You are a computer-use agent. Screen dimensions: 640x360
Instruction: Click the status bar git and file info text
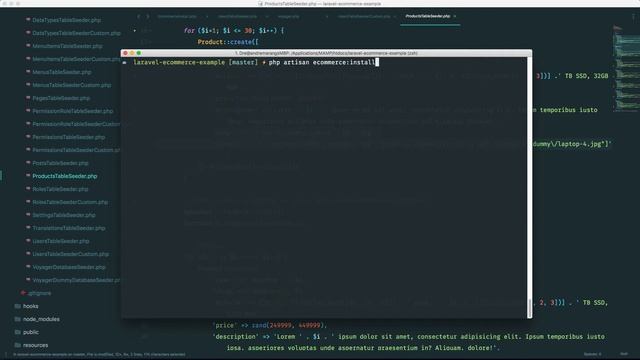click(99, 355)
